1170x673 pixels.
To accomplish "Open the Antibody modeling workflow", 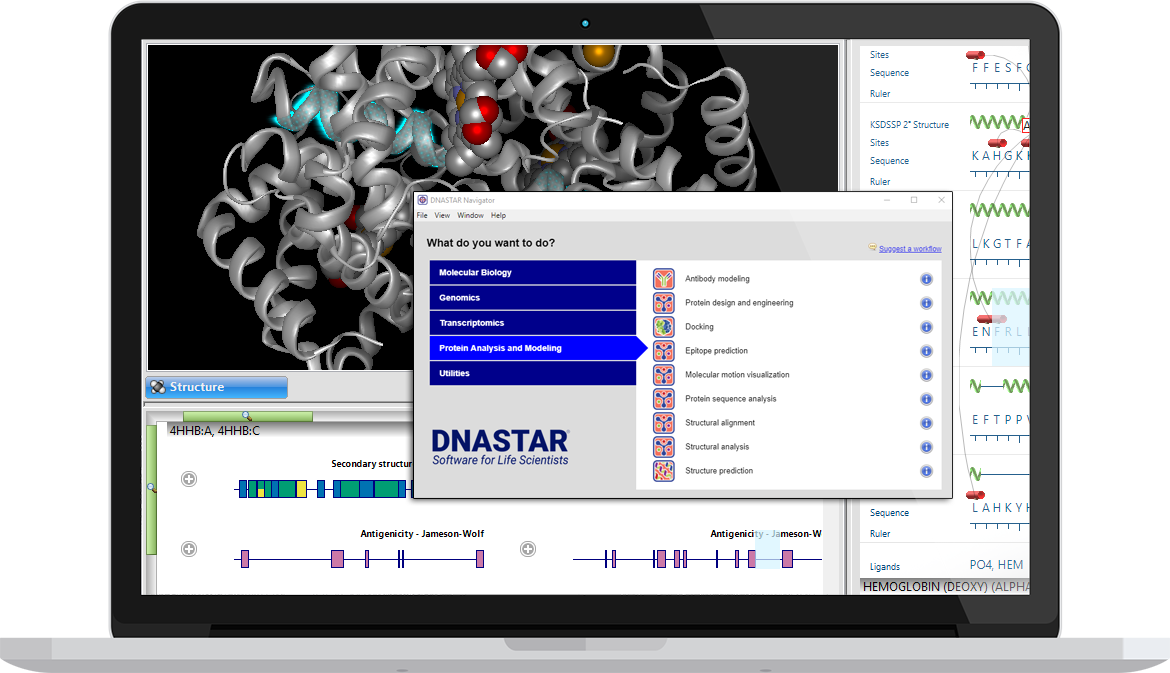I will click(717, 279).
